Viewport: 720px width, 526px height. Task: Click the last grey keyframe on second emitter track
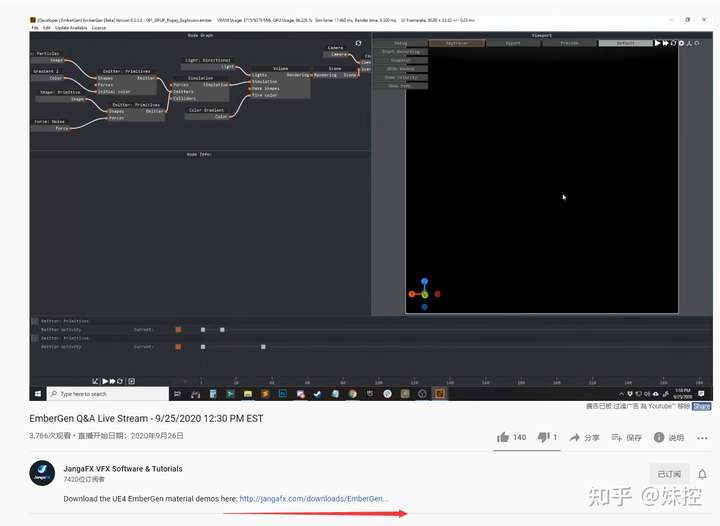coord(263,347)
